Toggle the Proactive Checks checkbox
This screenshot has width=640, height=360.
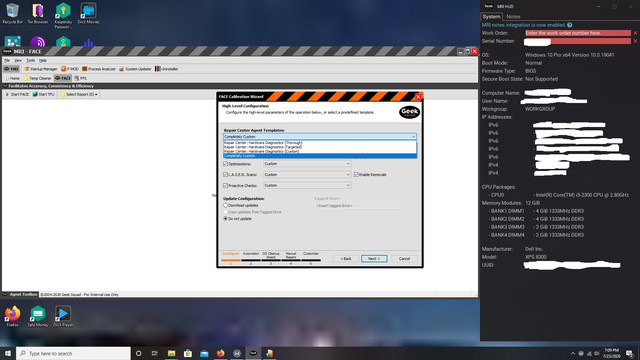coord(225,185)
